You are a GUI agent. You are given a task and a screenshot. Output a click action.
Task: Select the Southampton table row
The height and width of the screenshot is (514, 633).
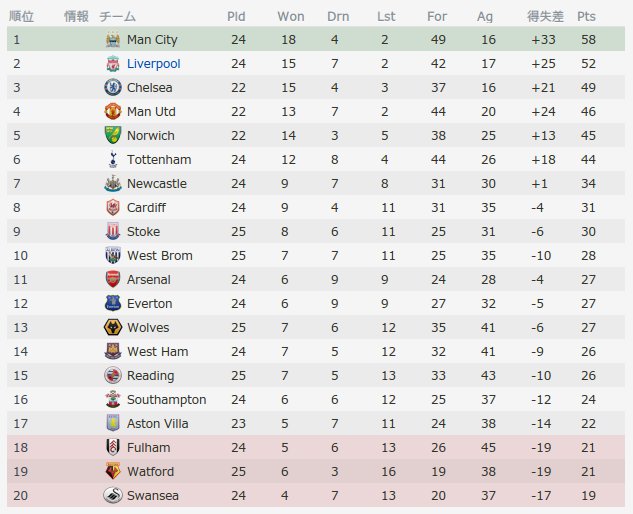[316, 400]
